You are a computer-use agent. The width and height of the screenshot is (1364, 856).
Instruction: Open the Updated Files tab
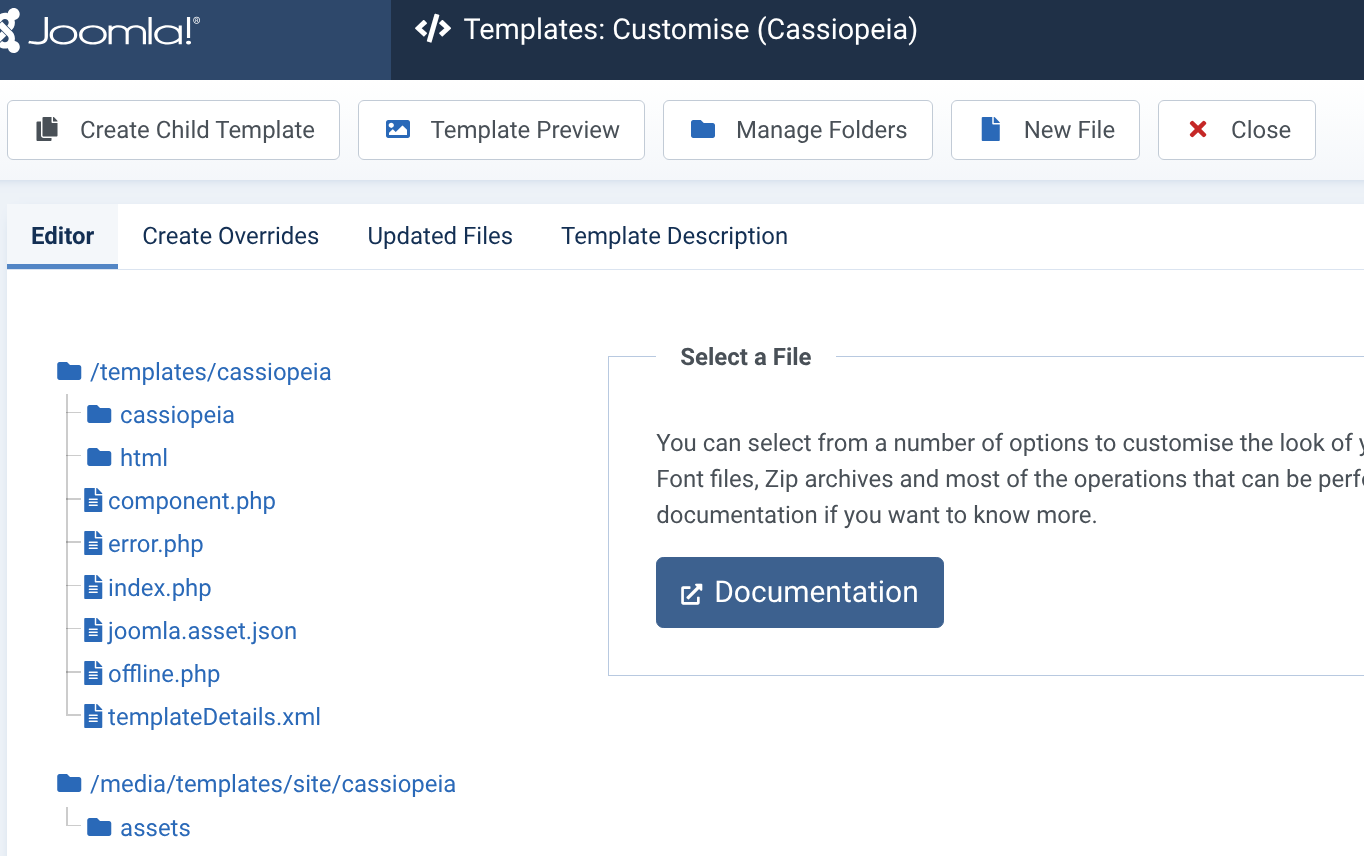pos(440,237)
